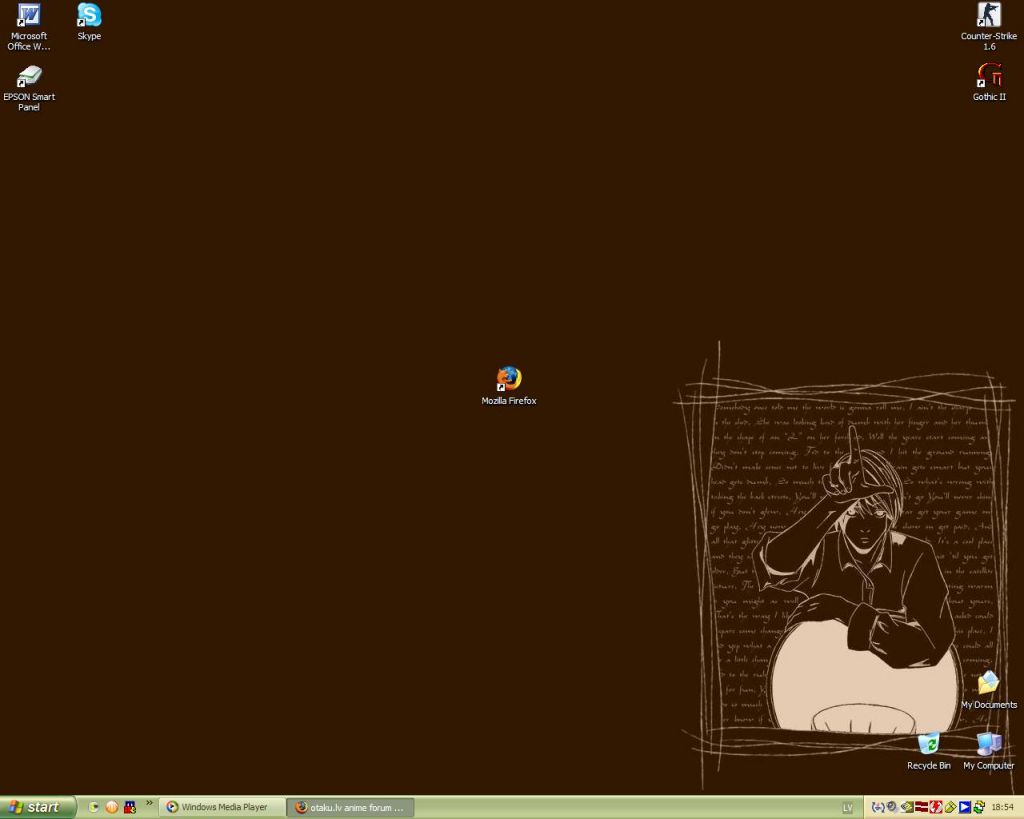Open the NVIDIA settings tray icon
Viewport: 1024px width, 819px height.
(907, 807)
